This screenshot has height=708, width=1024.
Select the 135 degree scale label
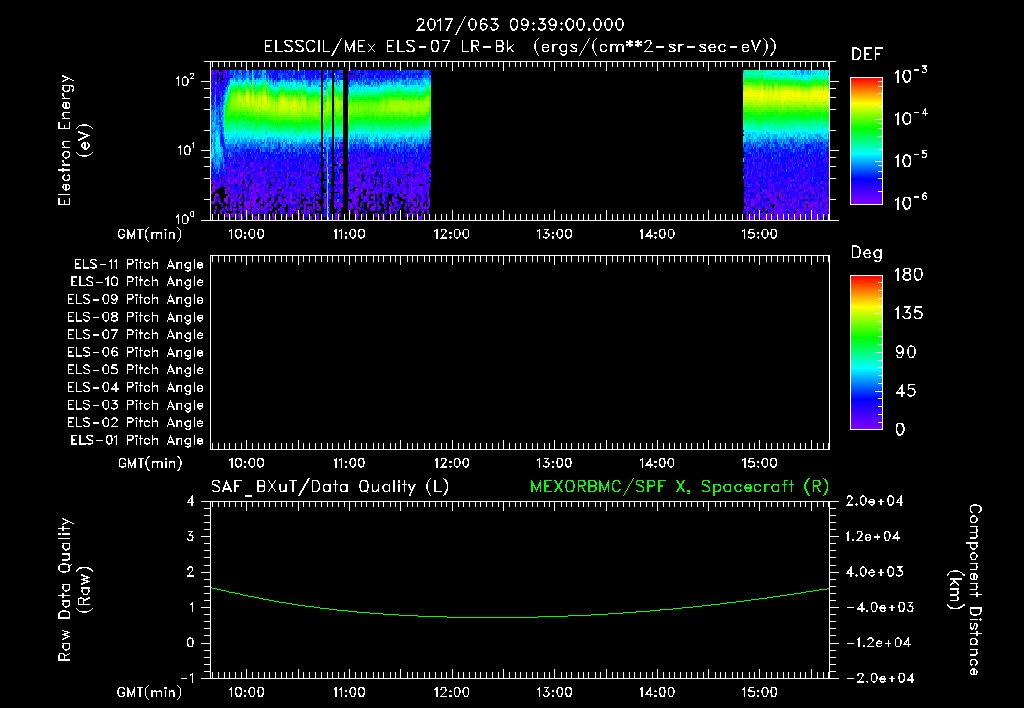908,314
